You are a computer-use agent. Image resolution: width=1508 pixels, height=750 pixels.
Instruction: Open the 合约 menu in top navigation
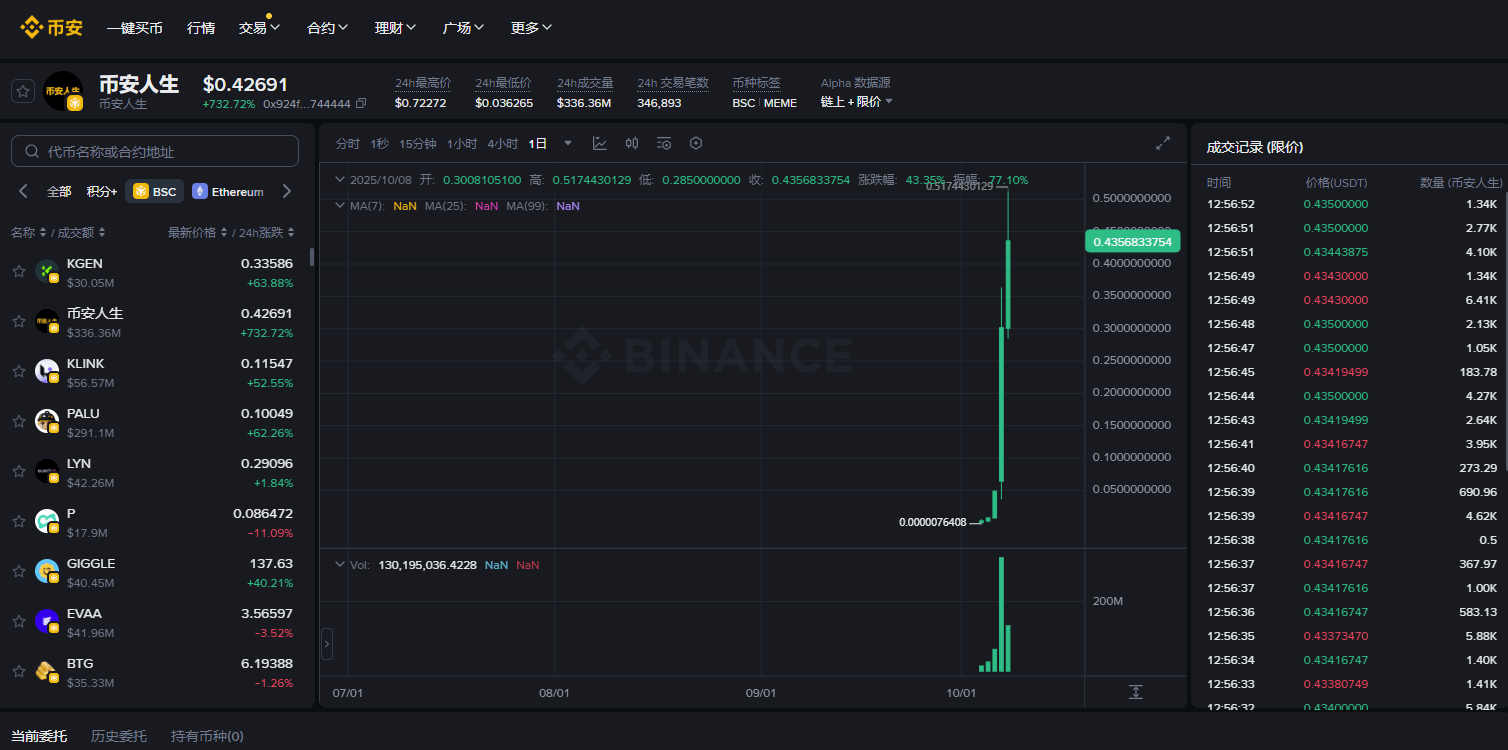click(x=327, y=27)
